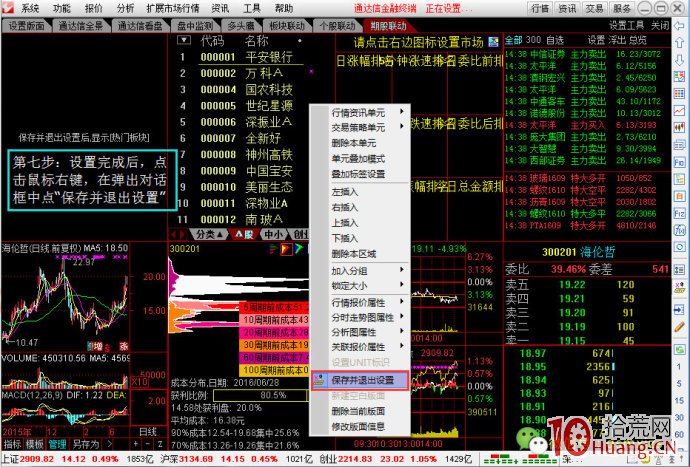
Task: Select the 15-minute period in sidebar
Action: [x=679, y=401]
